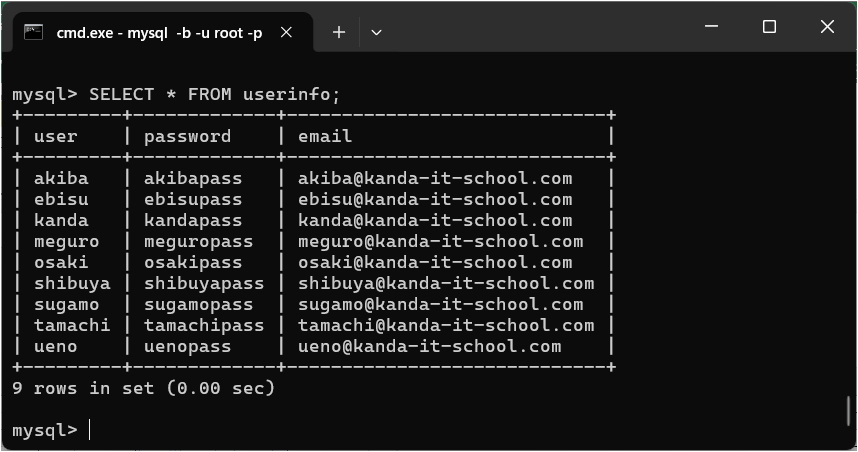Click the 'email' column header

[x=325, y=137]
